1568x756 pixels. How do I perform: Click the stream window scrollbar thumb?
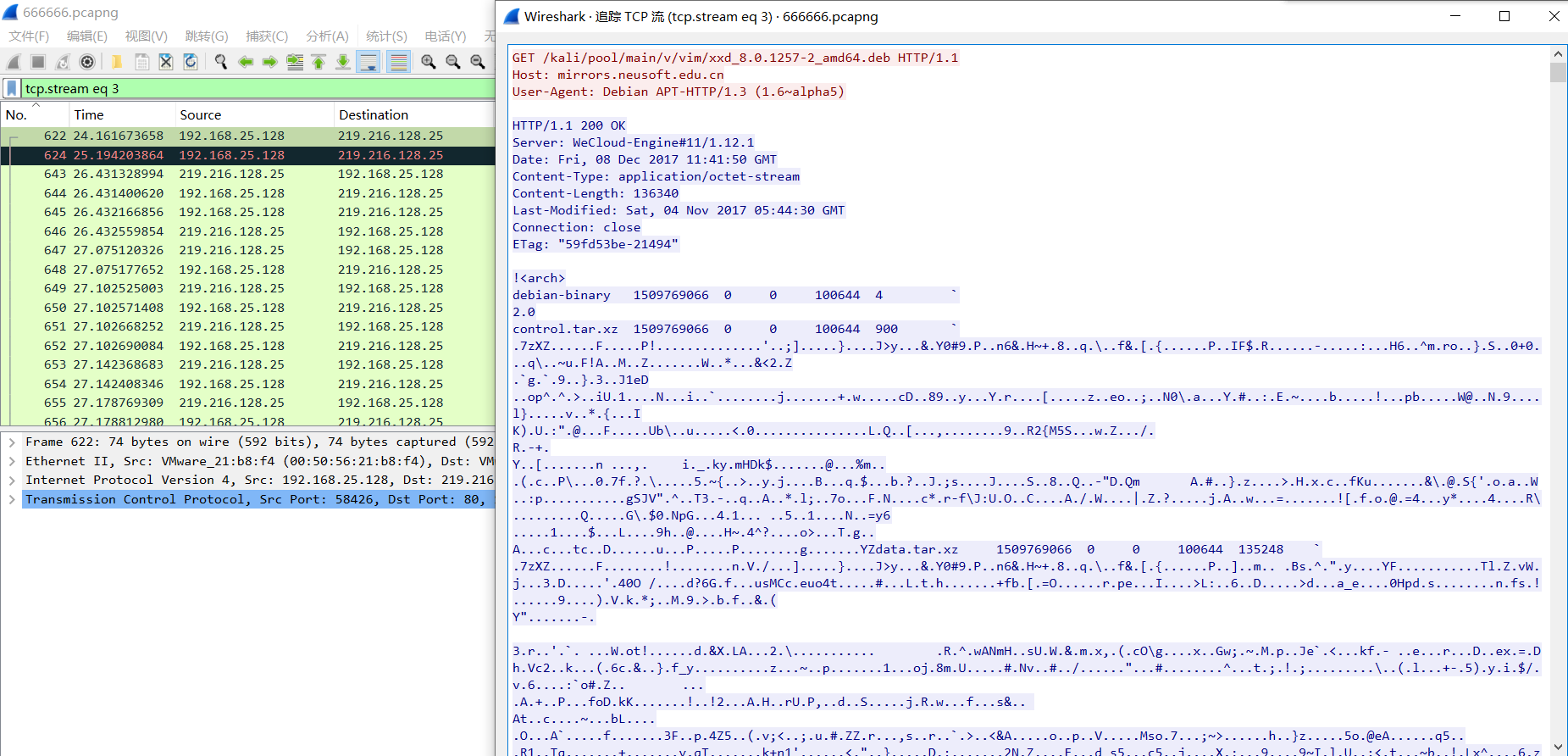pyautogui.click(x=1558, y=72)
